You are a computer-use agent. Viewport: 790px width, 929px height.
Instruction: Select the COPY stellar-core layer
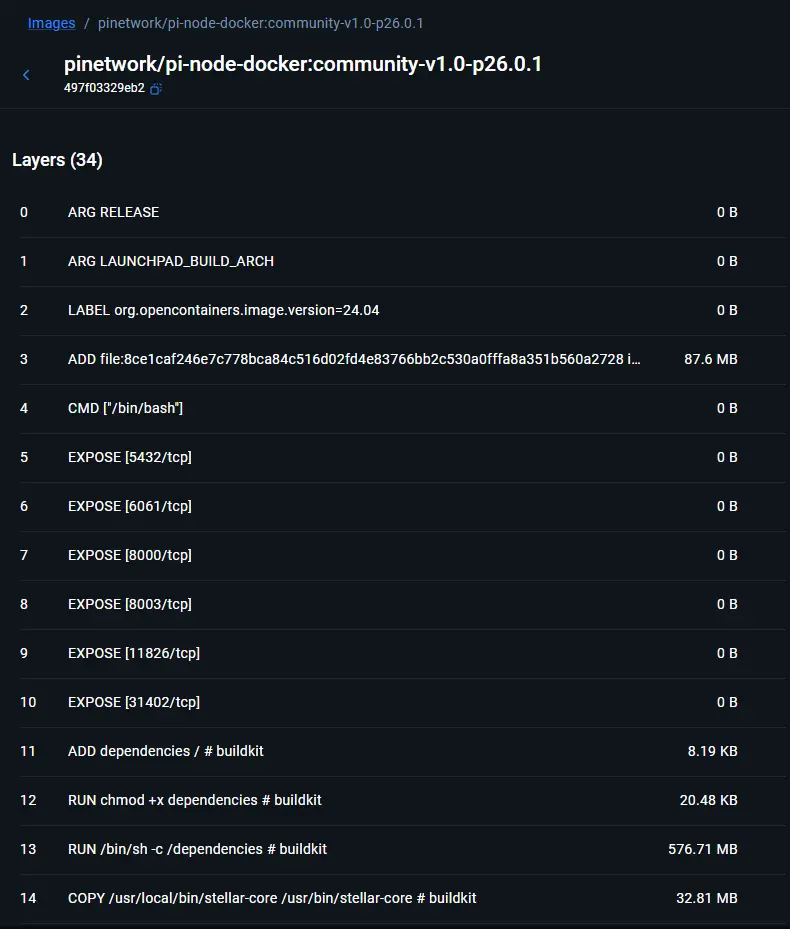tap(403, 898)
